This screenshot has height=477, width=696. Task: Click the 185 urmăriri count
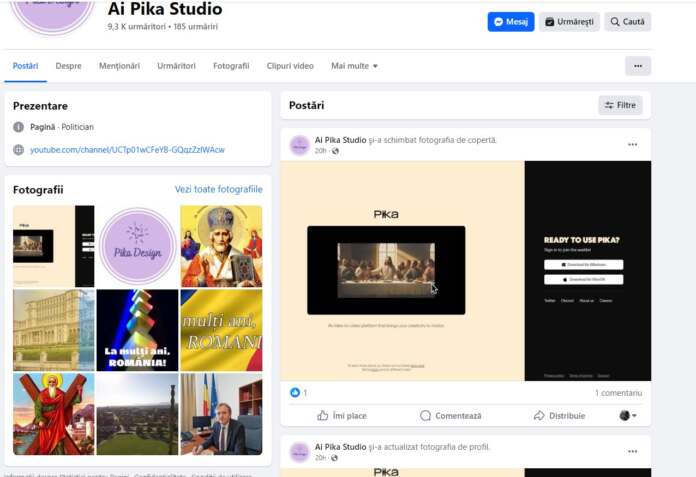[x=196, y=27]
